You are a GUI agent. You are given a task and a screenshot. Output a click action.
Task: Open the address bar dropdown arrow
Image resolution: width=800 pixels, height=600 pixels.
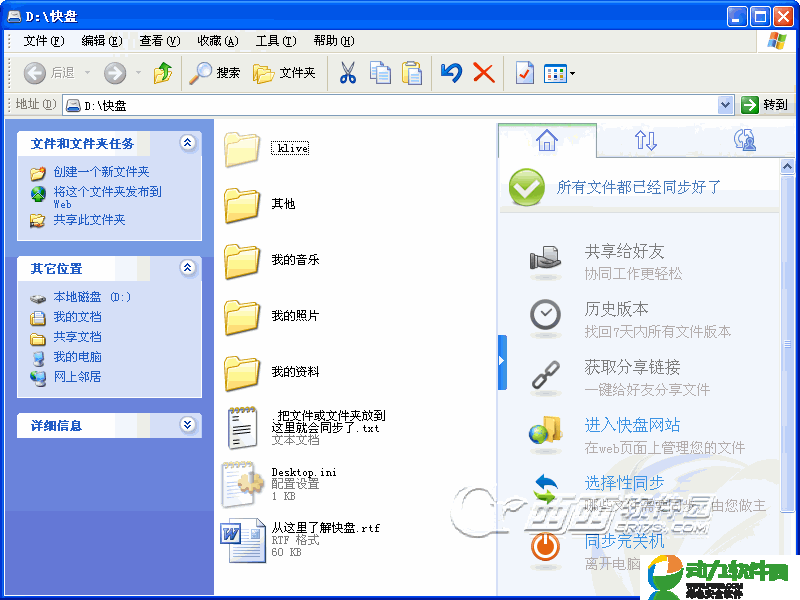pyautogui.click(x=726, y=104)
